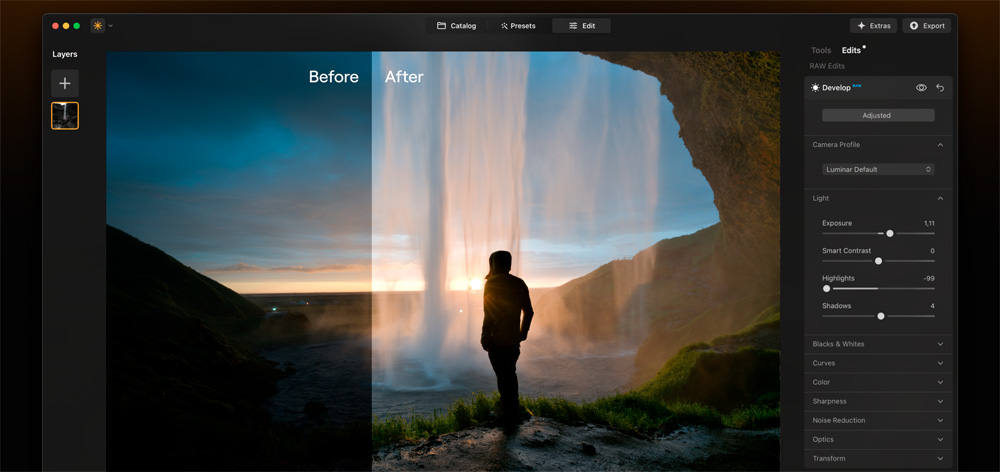The image size is (1000, 472).
Task: Toggle Develop visibility with eye icon
Action: (x=921, y=88)
